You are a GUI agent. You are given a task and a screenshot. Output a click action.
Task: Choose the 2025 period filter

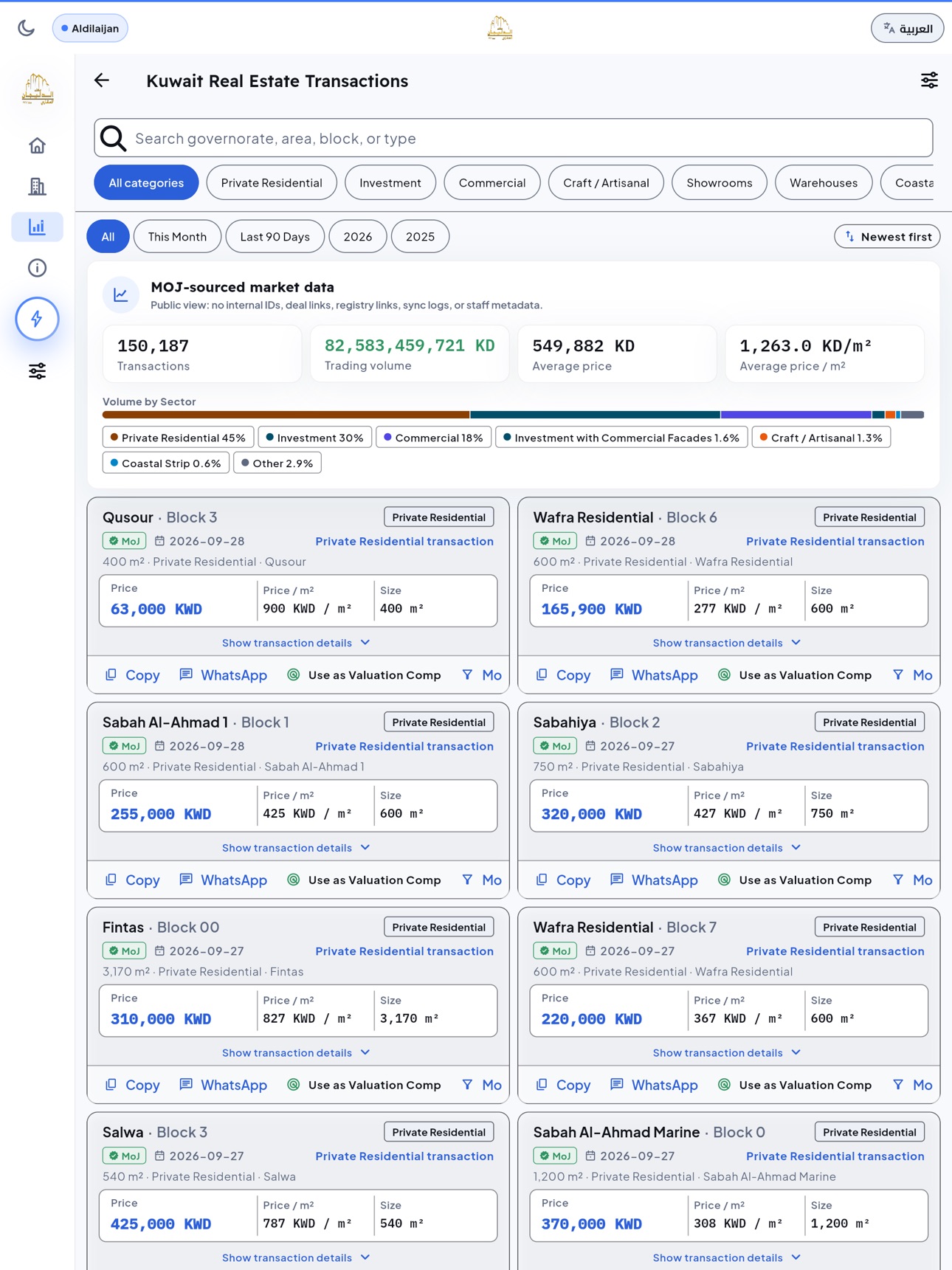click(x=420, y=236)
